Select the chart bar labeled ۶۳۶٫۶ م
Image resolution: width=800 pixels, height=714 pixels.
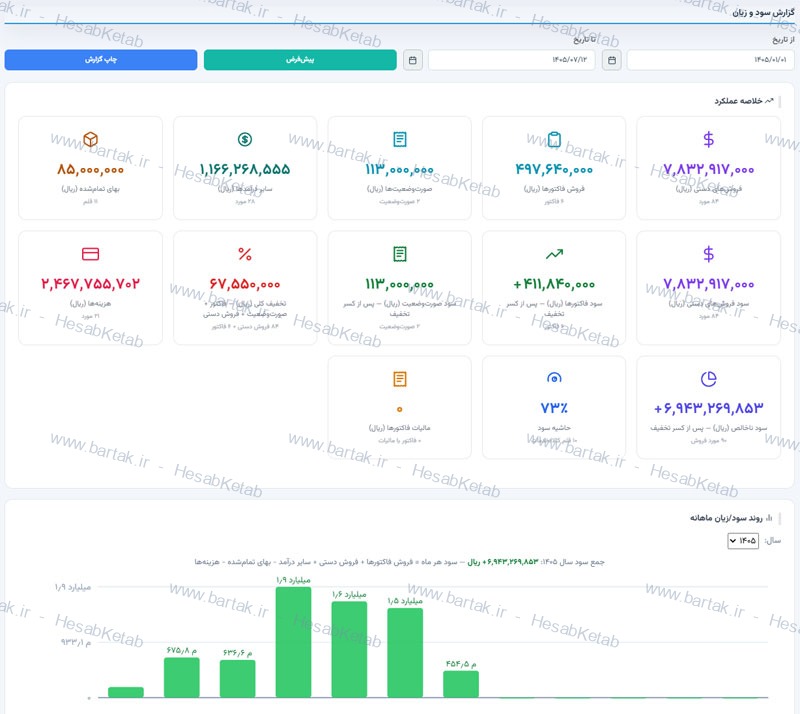(x=238, y=679)
